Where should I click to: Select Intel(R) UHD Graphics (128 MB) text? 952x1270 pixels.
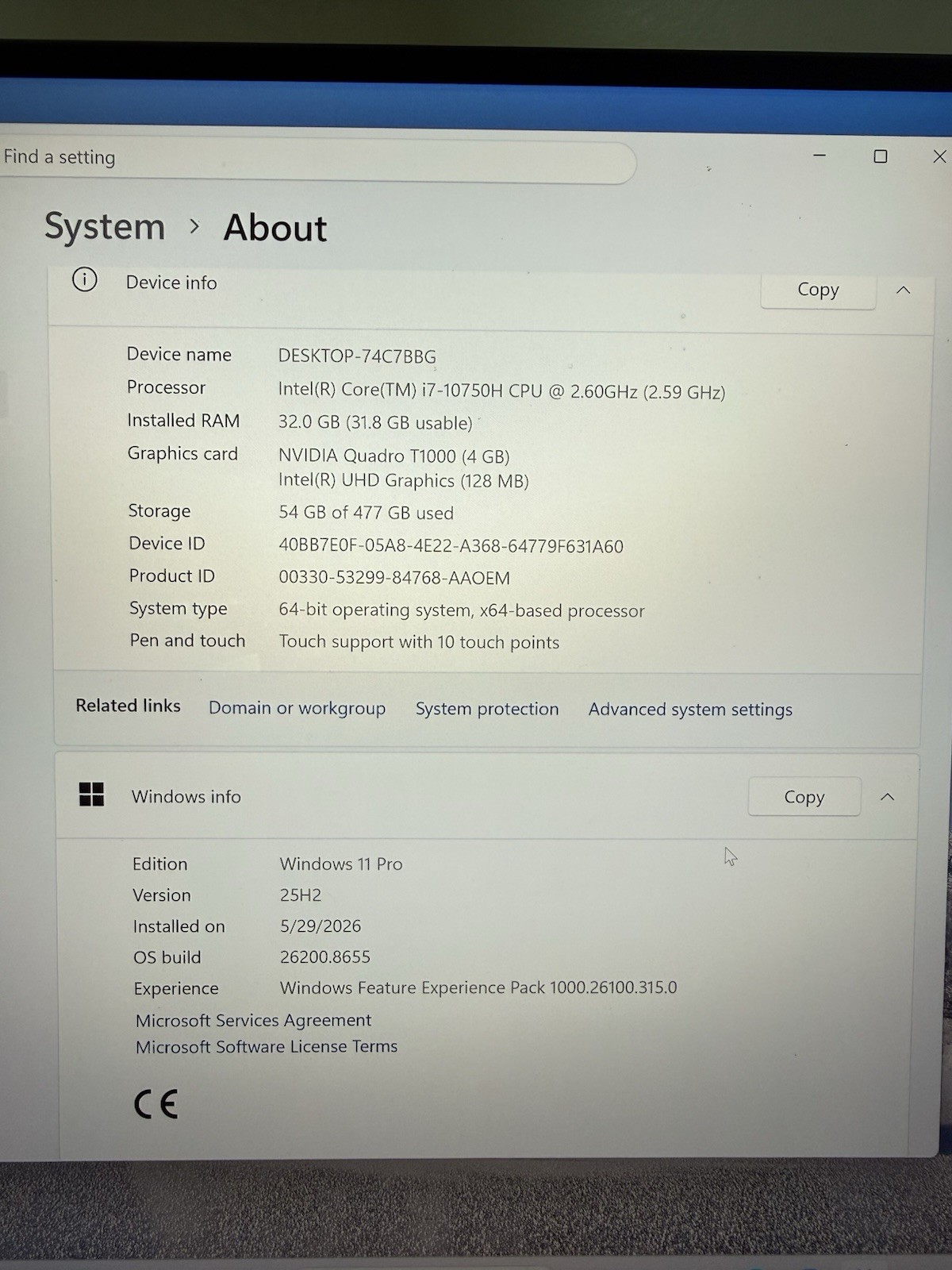[403, 481]
